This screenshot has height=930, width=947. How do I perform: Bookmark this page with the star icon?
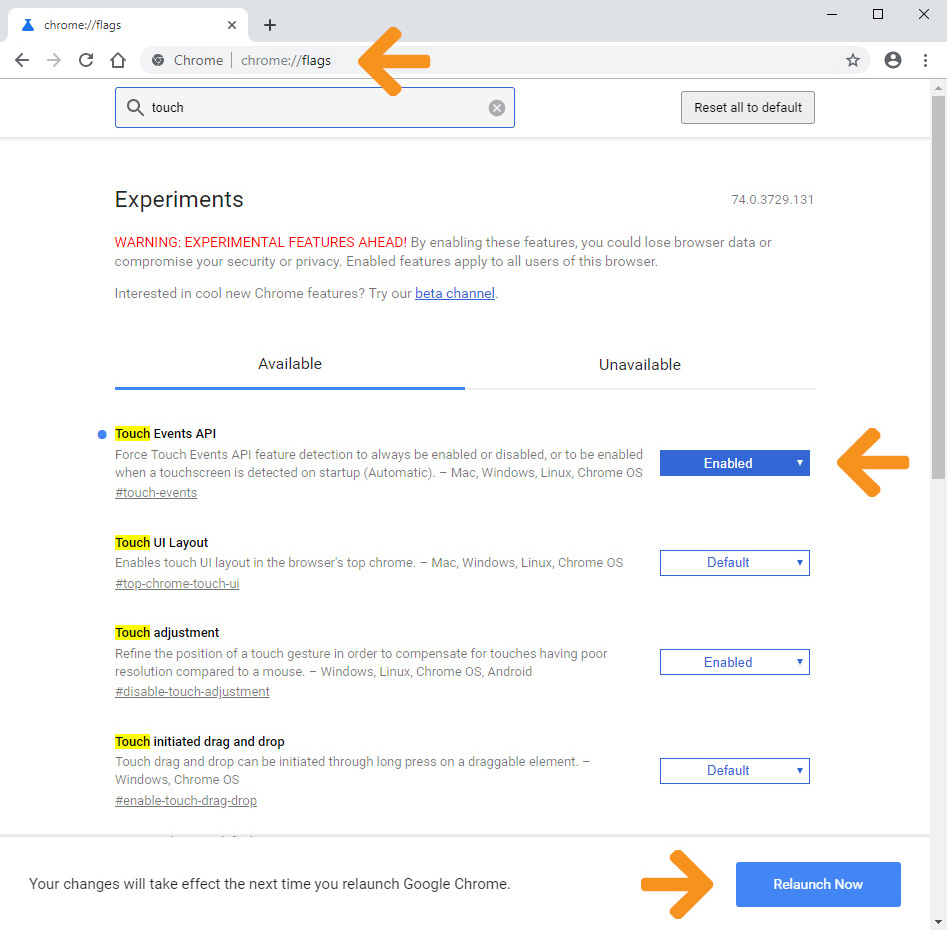pyautogui.click(x=853, y=60)
